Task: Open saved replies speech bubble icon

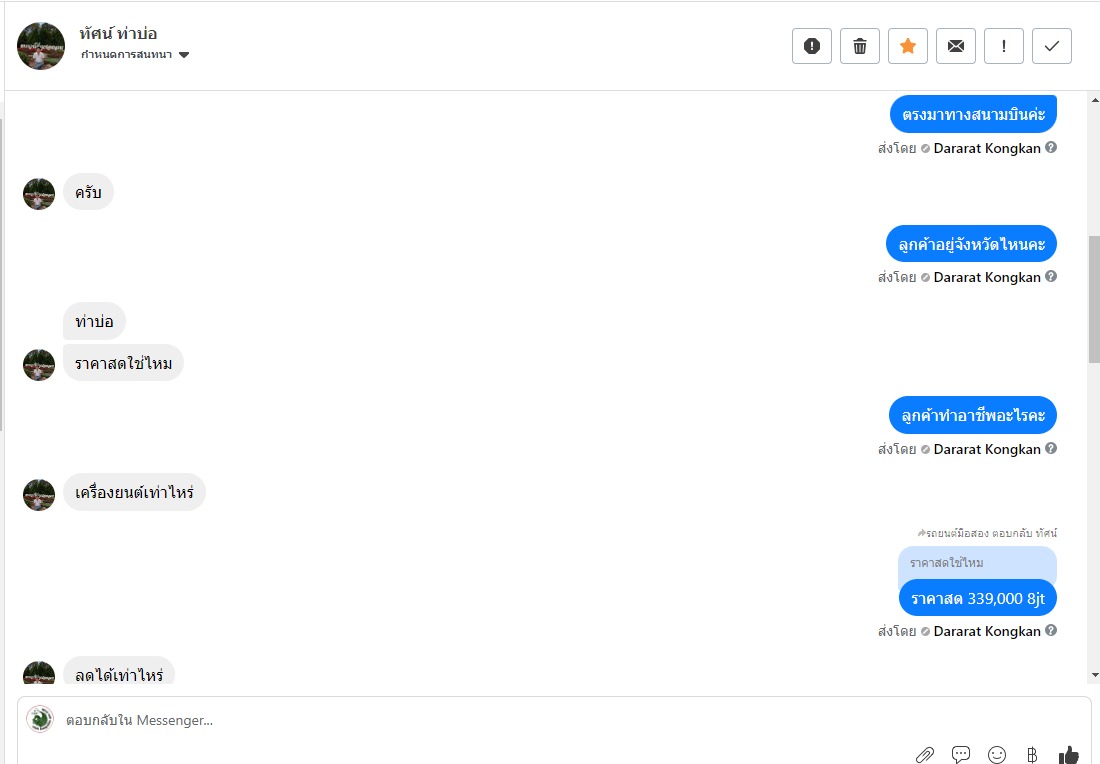Action: (961, 755)
